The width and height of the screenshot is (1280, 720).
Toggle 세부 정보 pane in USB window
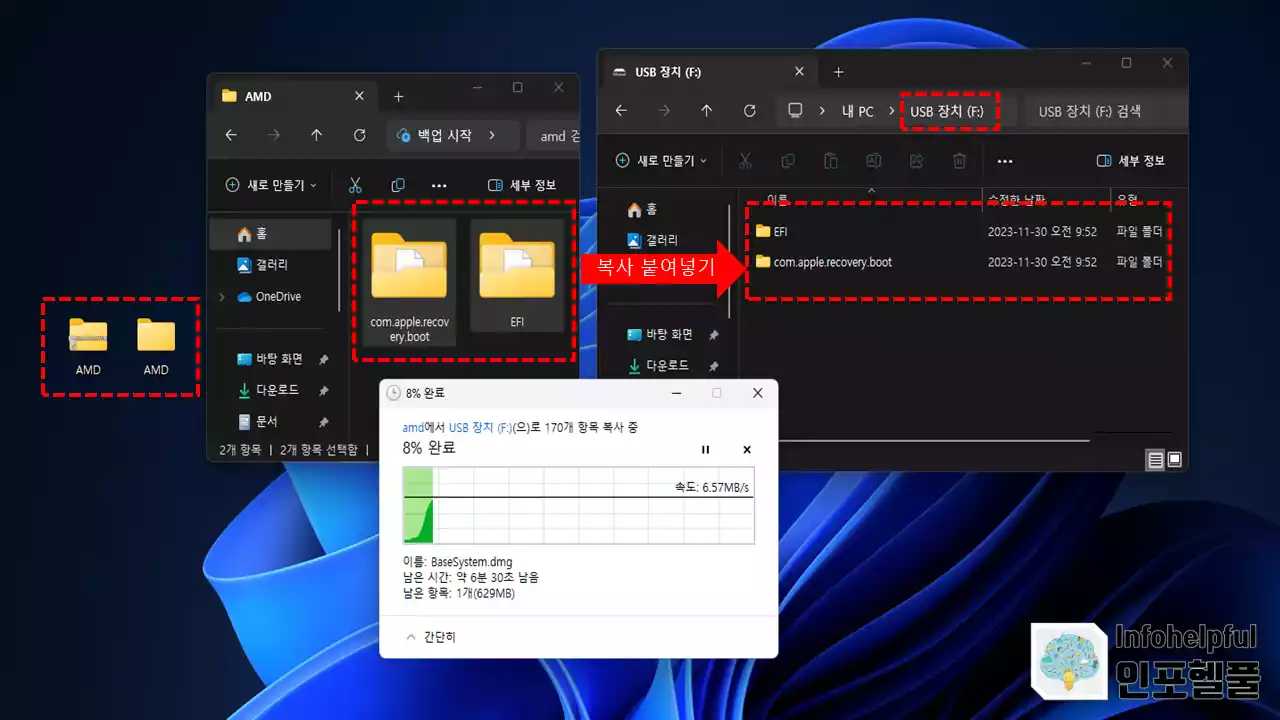tap(1130, 161)
